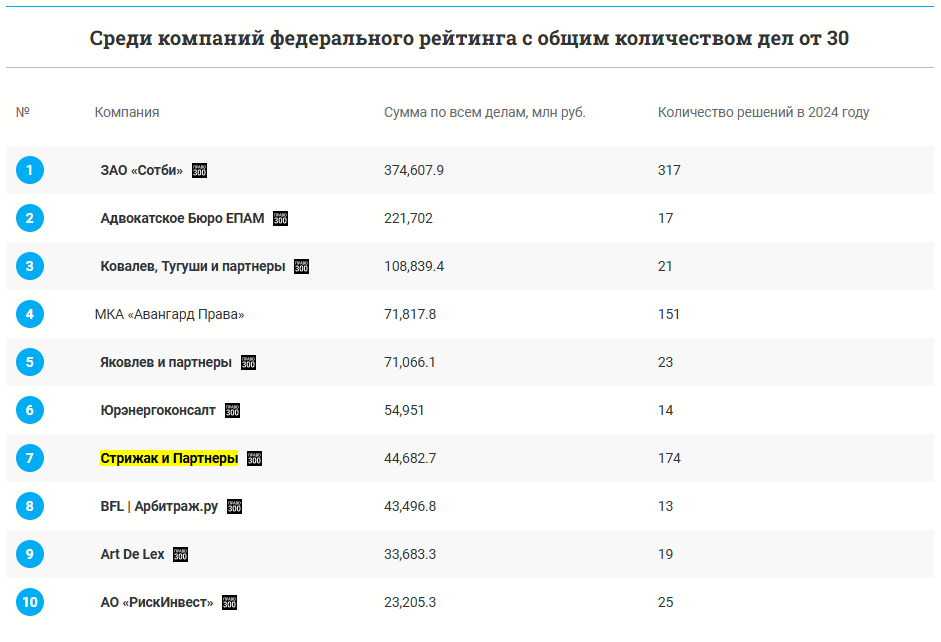The image size is (941, 642).
Task: Click the Право 300 badge beside BFL | Арбитраж.ру
Action: pyautogui.click(x=235, y=506)
